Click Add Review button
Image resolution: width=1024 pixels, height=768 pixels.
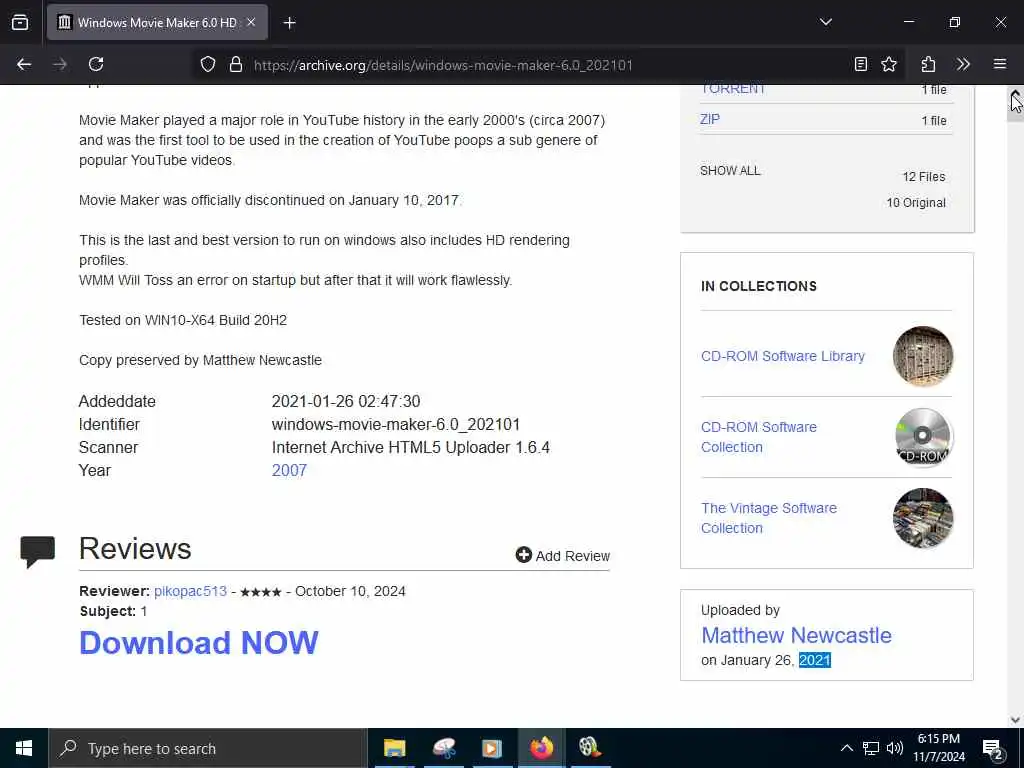(562, 555)
